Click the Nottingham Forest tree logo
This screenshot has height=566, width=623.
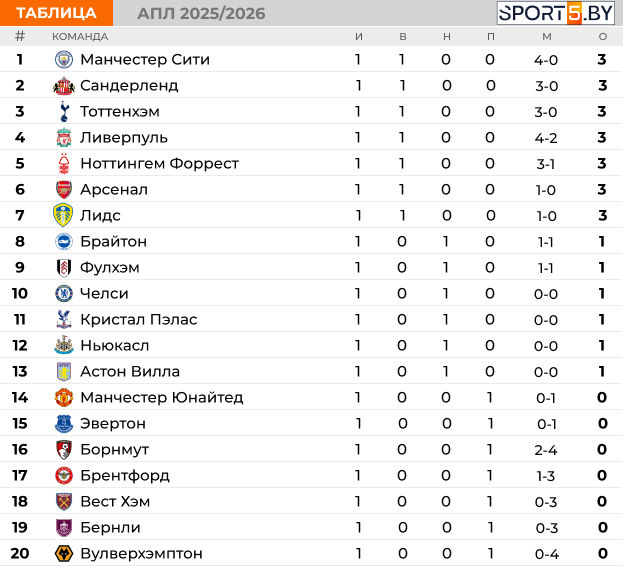64,164
